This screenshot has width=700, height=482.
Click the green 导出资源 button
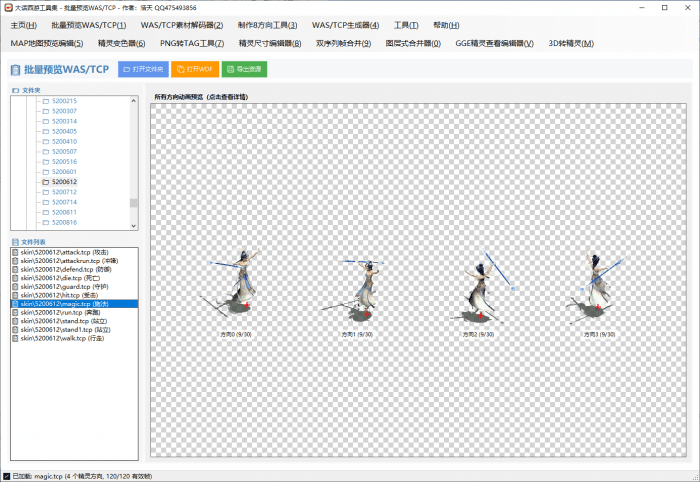click(244, 69)
